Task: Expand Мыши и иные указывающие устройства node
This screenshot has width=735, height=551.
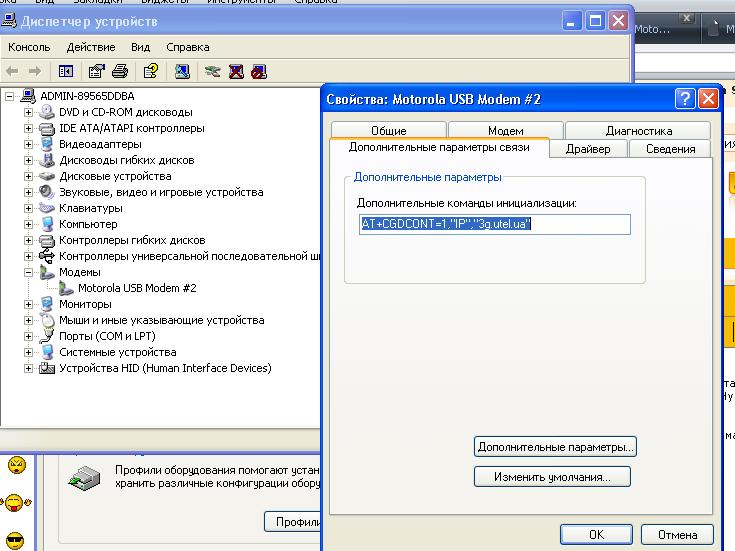Action: click(x=28, y=320)
